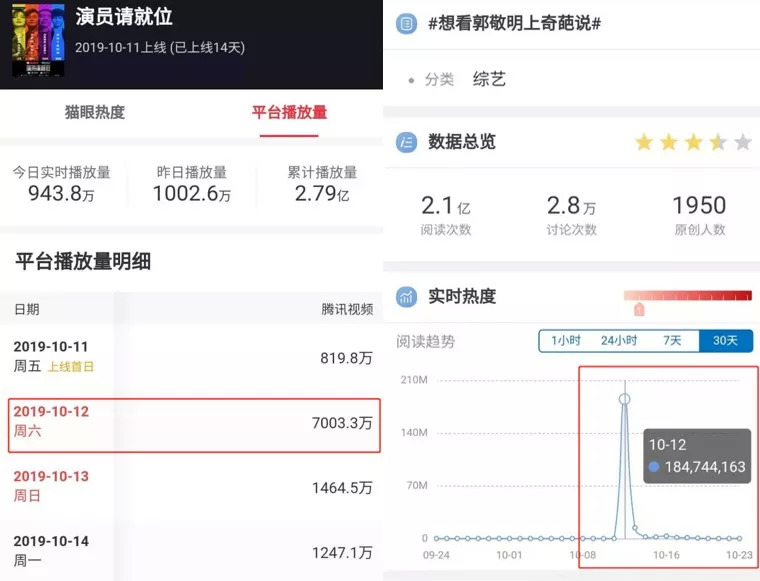Click the 10-23 axis label
The height and width of the screenshot is (581, 760).
pyautogui.click(x=739, y=555)
